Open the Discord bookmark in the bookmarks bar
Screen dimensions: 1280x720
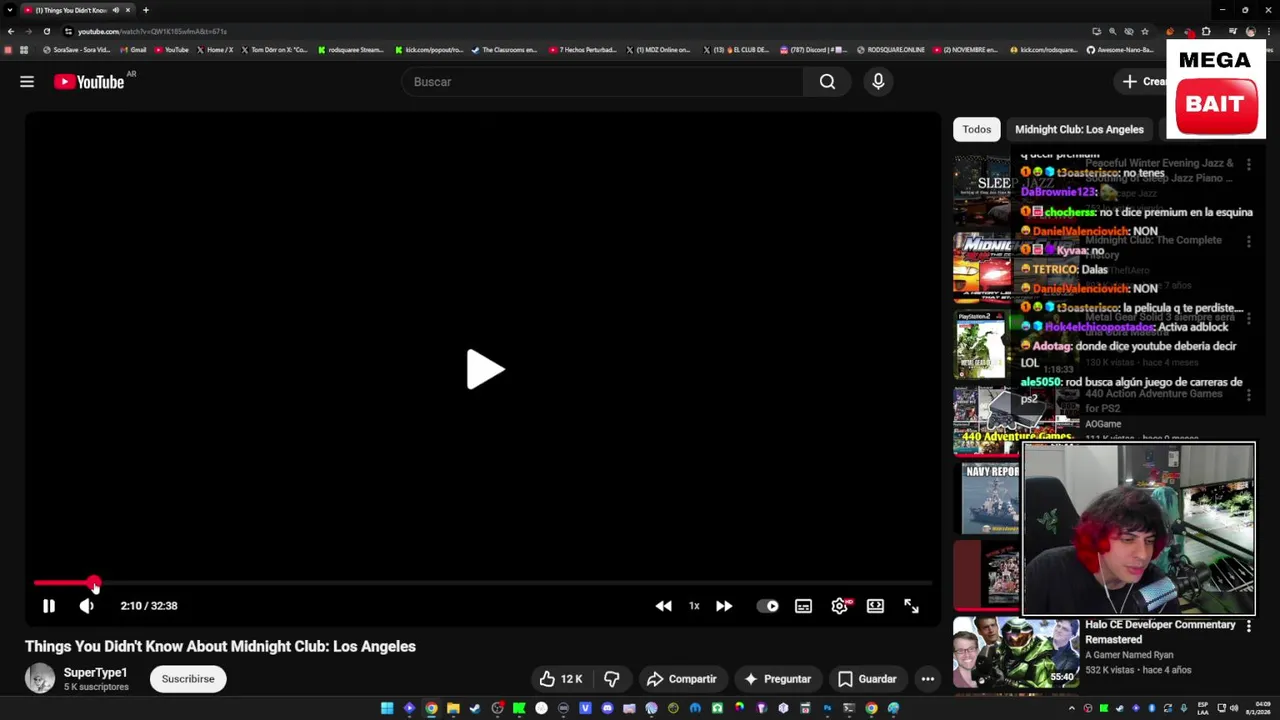pyautogui.click(x=813, y=50)
